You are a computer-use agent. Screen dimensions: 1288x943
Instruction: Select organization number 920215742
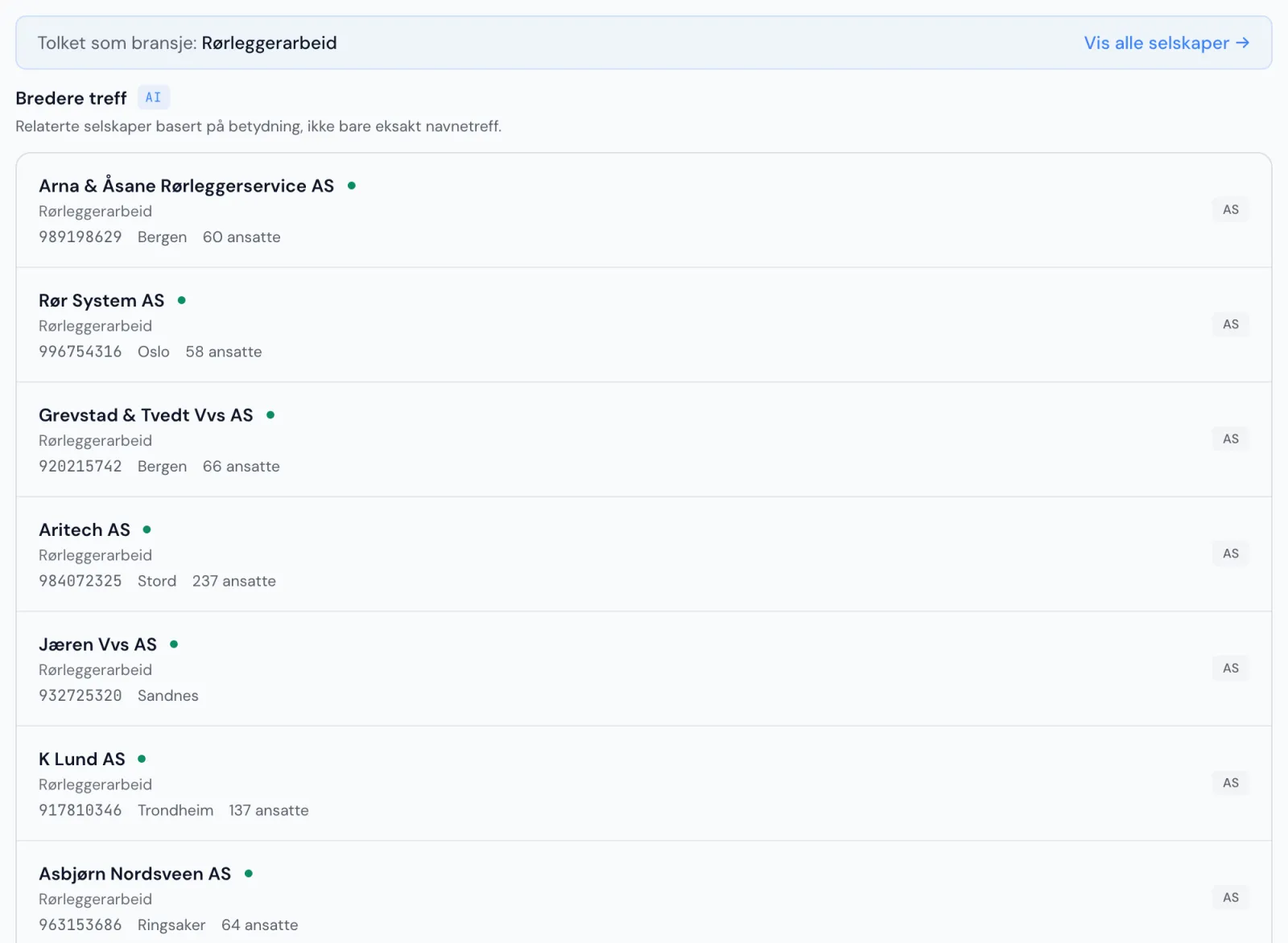pyautogui.click(x=80, y=467)
